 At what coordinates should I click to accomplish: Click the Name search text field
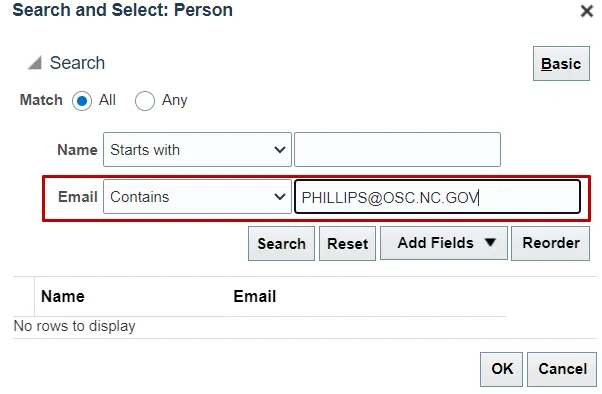click(x=397, y=150)
